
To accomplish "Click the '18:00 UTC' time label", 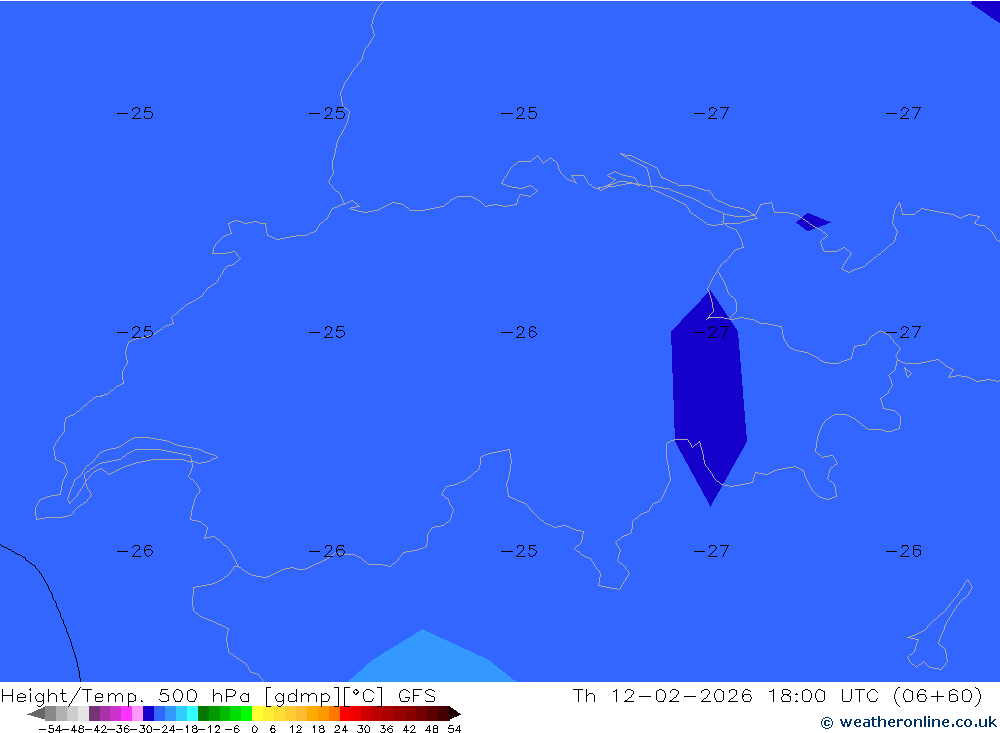I will (x=823, y=695).
